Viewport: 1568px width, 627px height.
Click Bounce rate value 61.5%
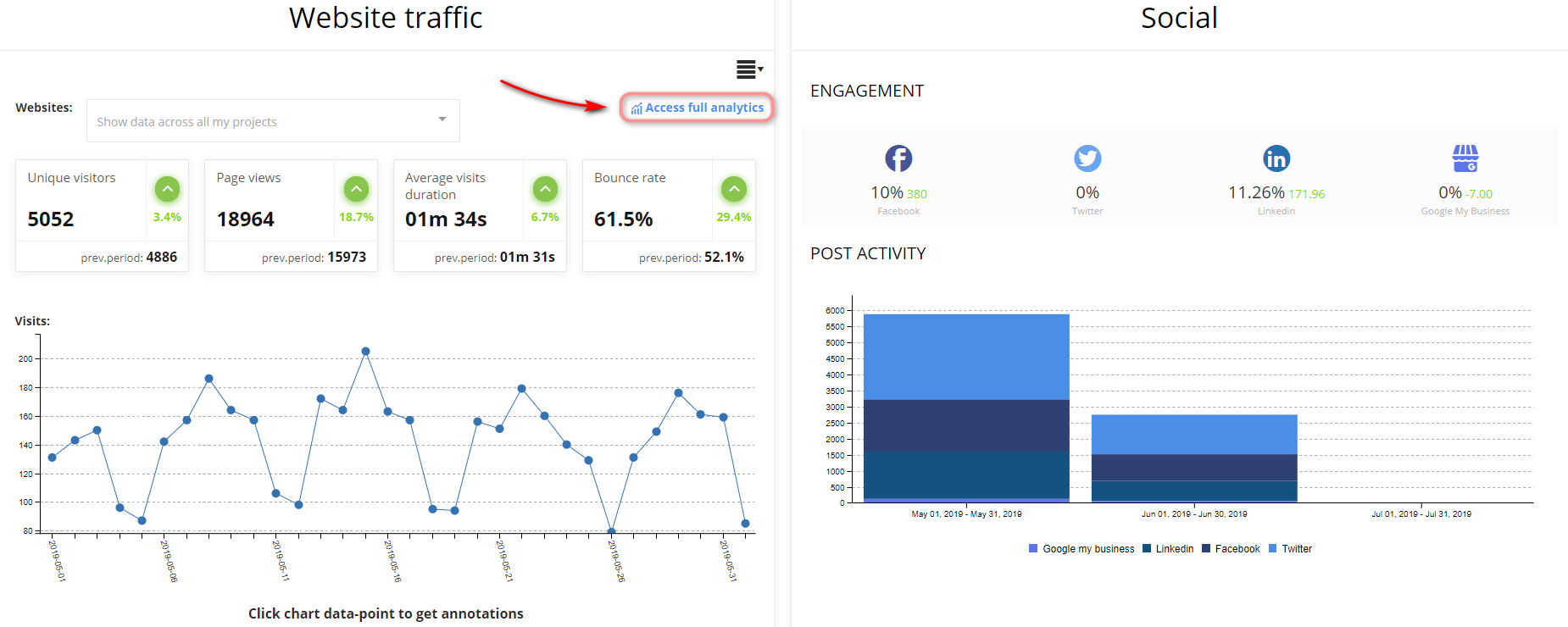coord(623,219)
